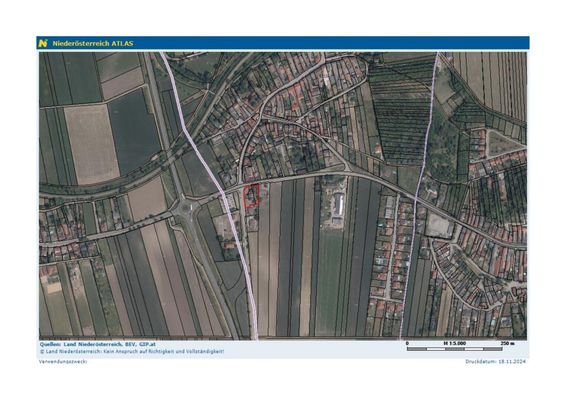Click the dark field beside the beige field
Viewport: 566px width, 400px height.
pos(134,132)
